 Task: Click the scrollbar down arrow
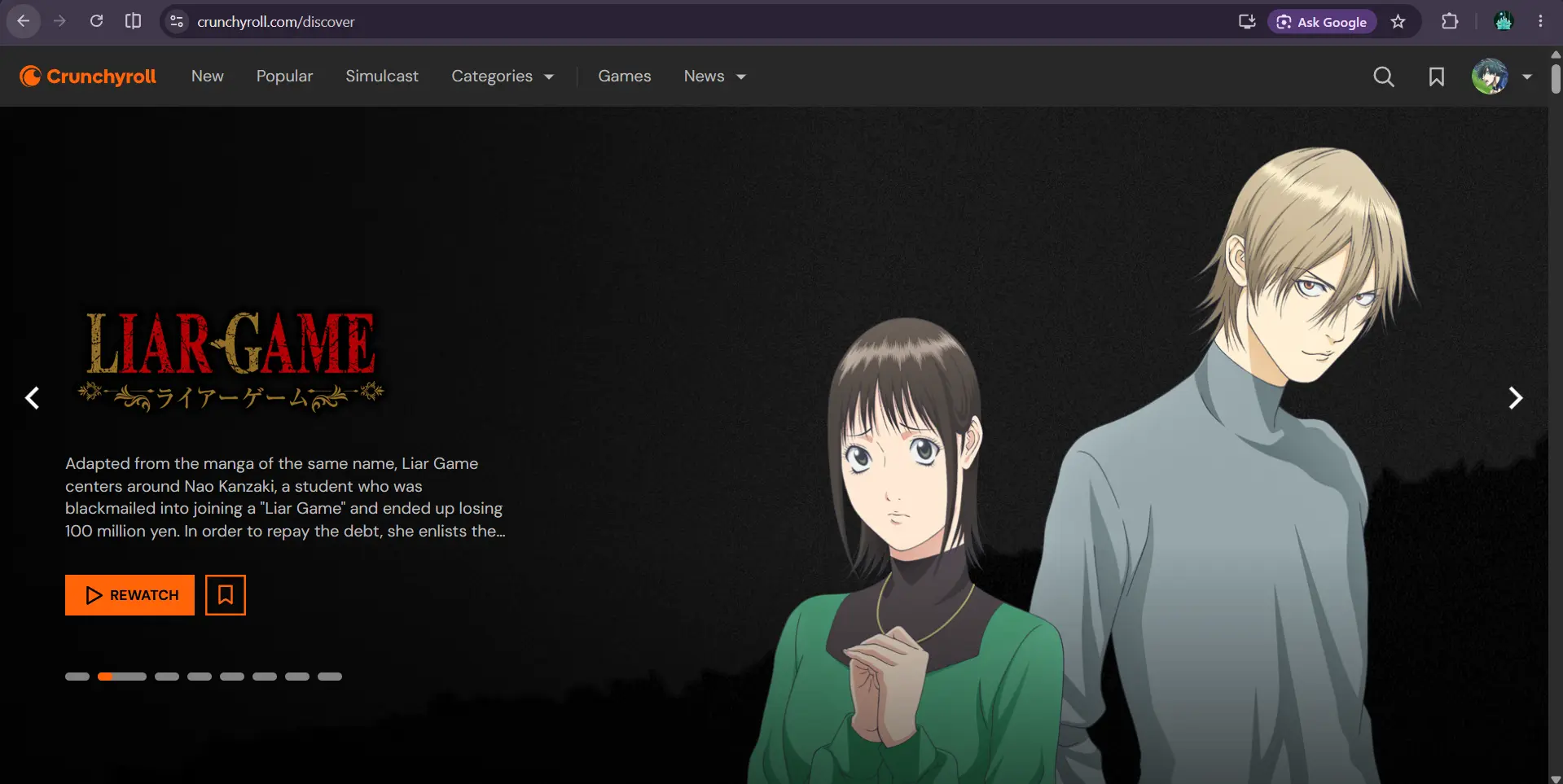click(1556, 778)
